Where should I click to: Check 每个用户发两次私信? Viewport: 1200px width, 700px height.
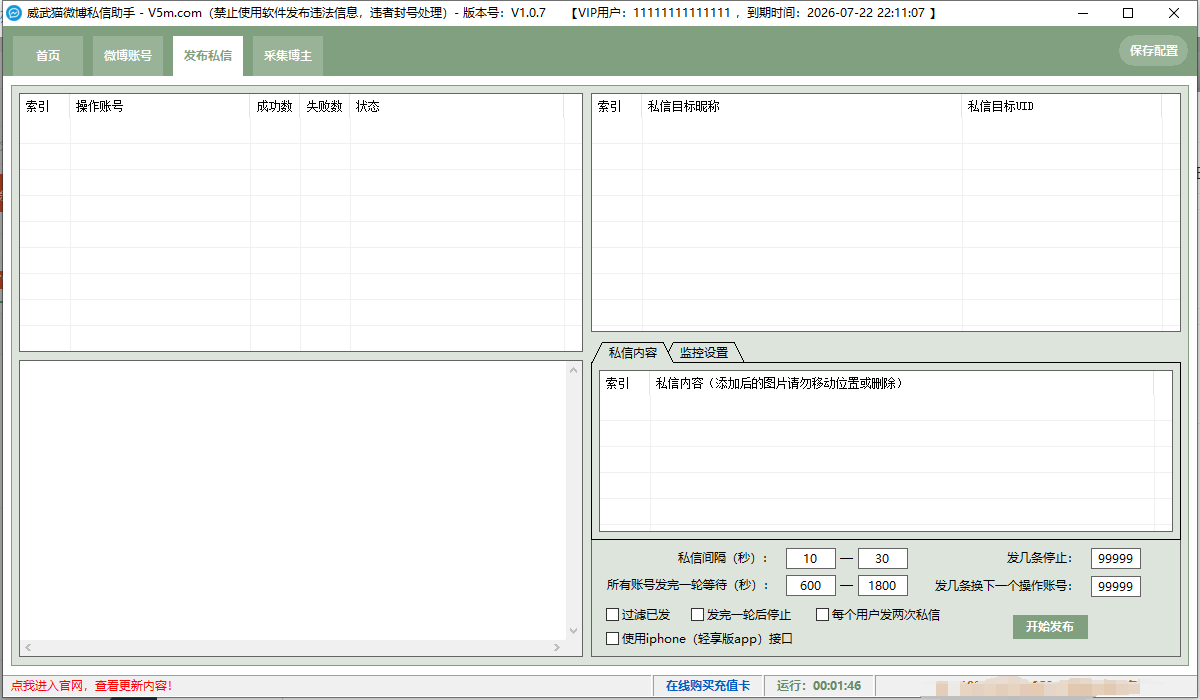click(823, 615)
